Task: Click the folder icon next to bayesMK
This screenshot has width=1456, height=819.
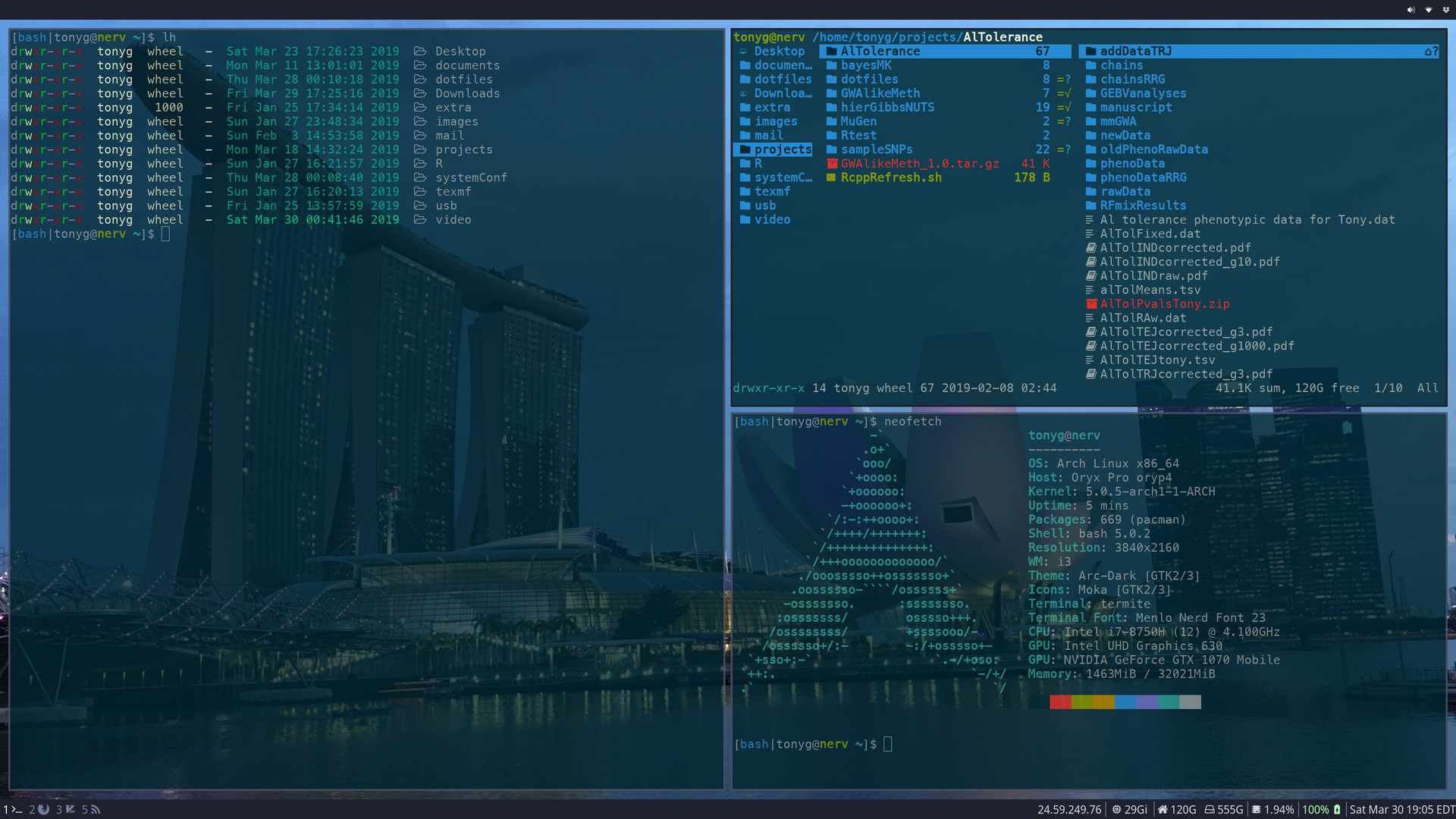Action: (x=831, y=65)
